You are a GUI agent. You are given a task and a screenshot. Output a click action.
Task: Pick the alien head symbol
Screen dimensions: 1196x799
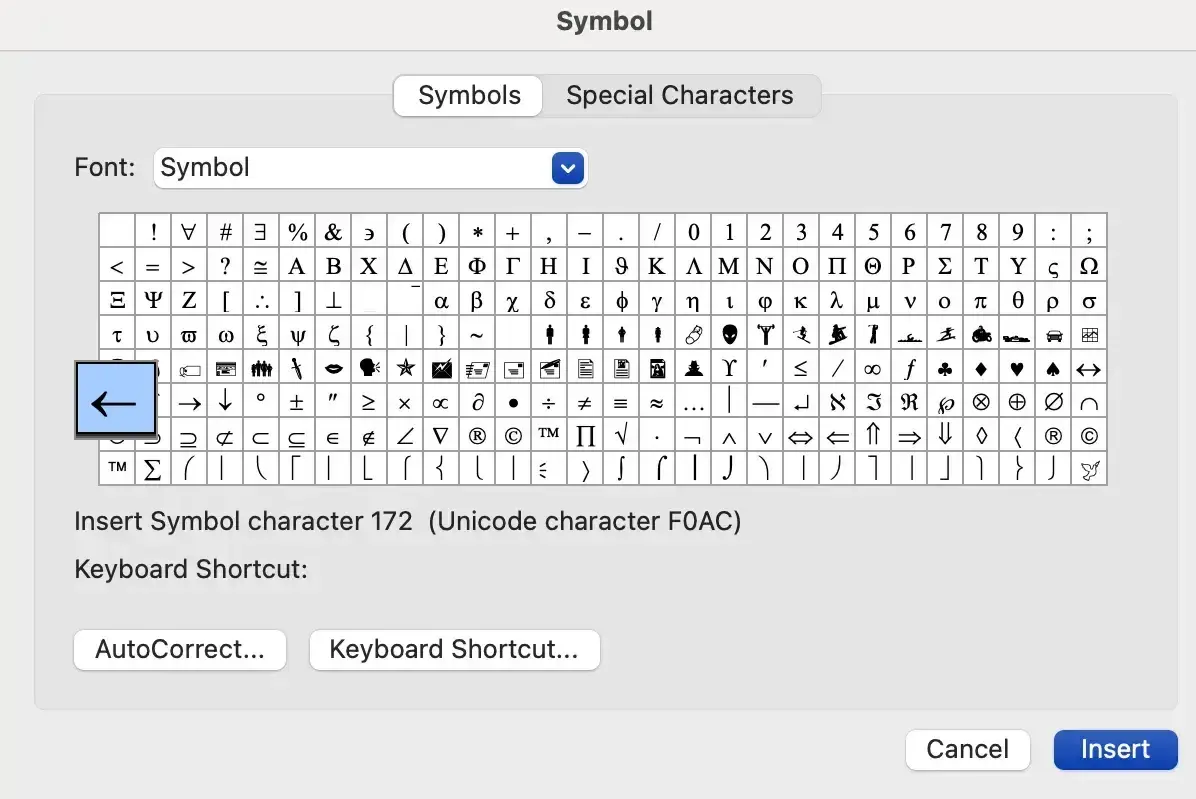click(729, 334)
